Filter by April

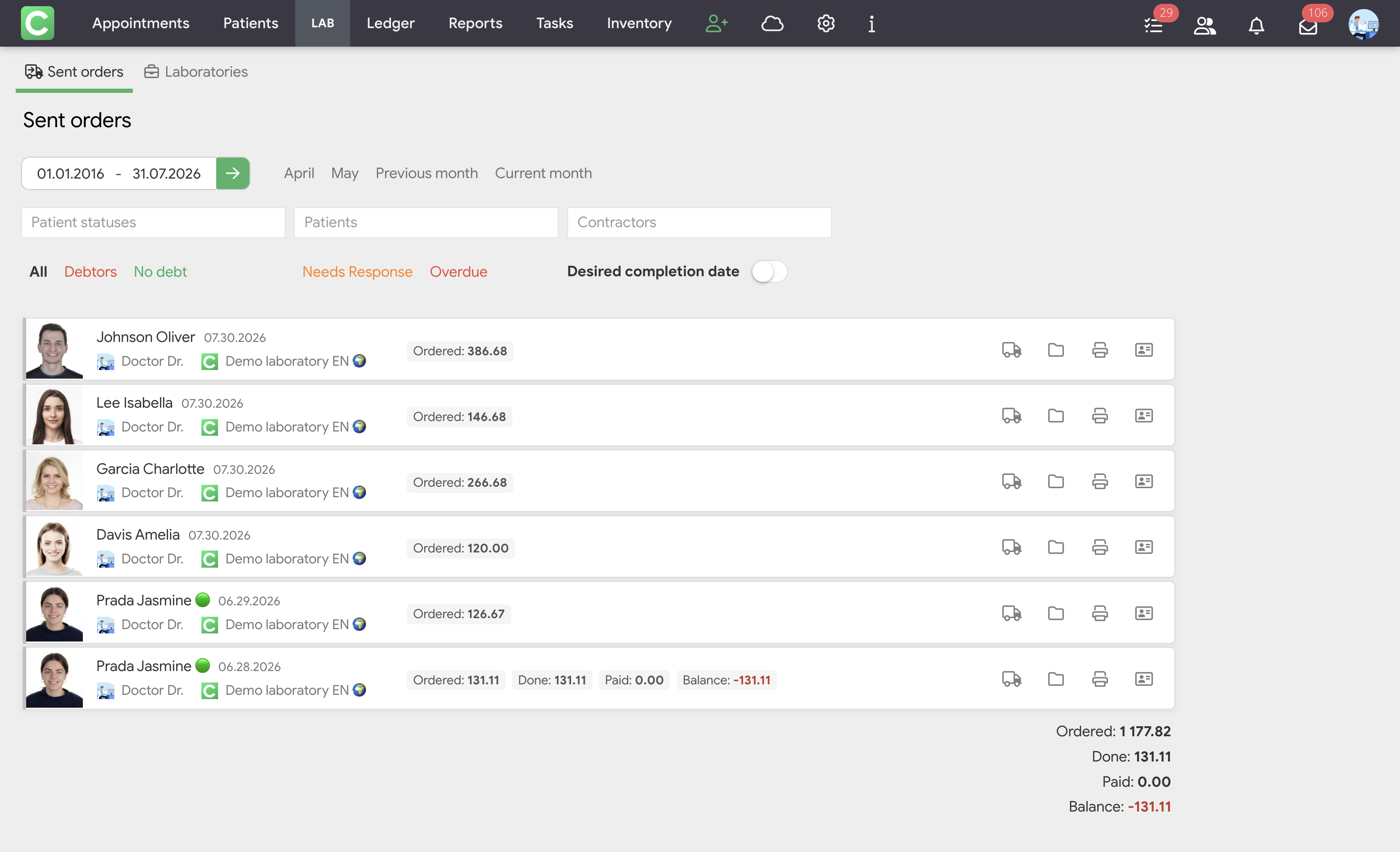(x=299, y=173)
